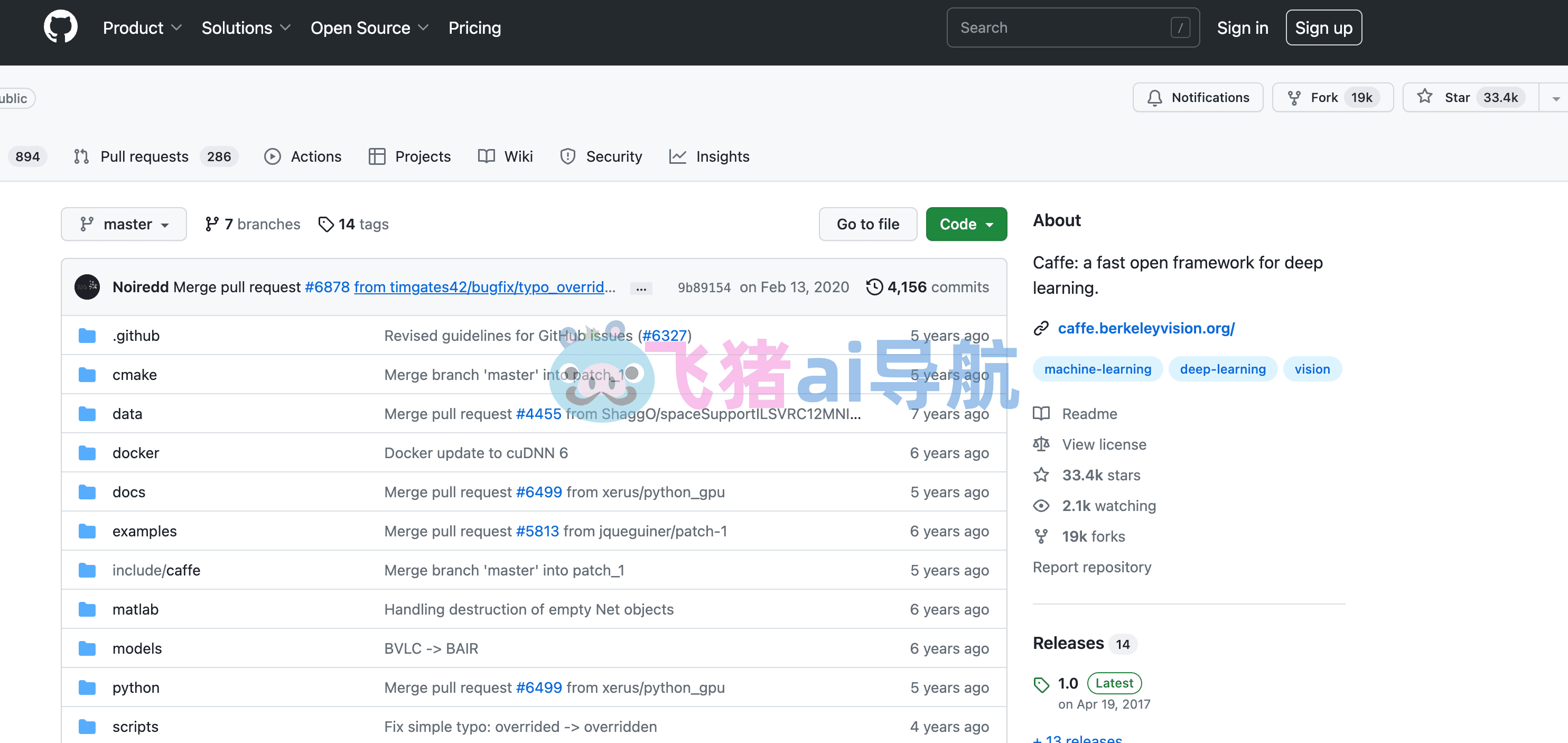This screenshot has height=743, width=1568.
Task: Open caffe.berkeleyvision.org link
Action: pos(1145,328)
